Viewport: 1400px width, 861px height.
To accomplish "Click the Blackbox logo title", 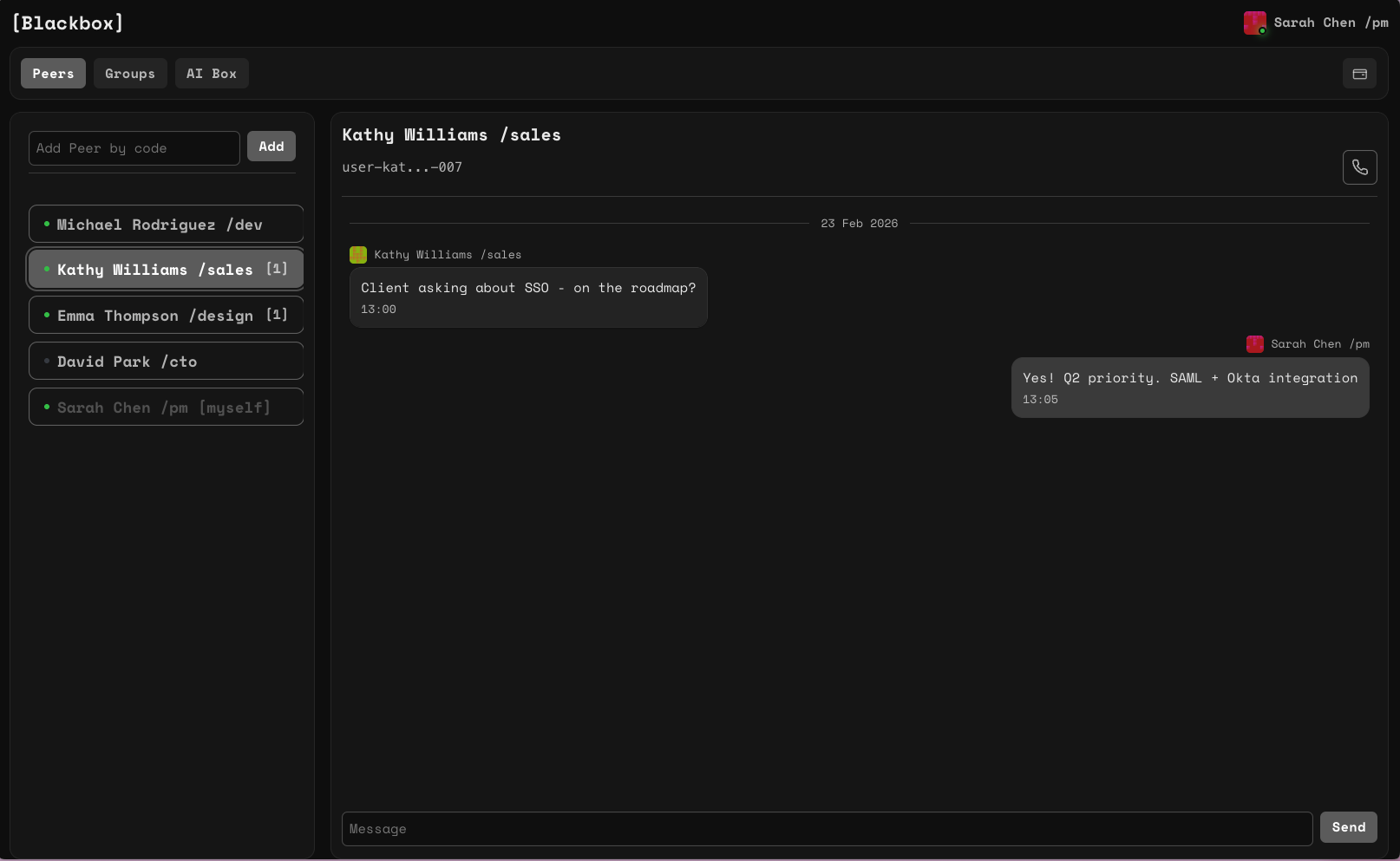I will pos(68,23).
